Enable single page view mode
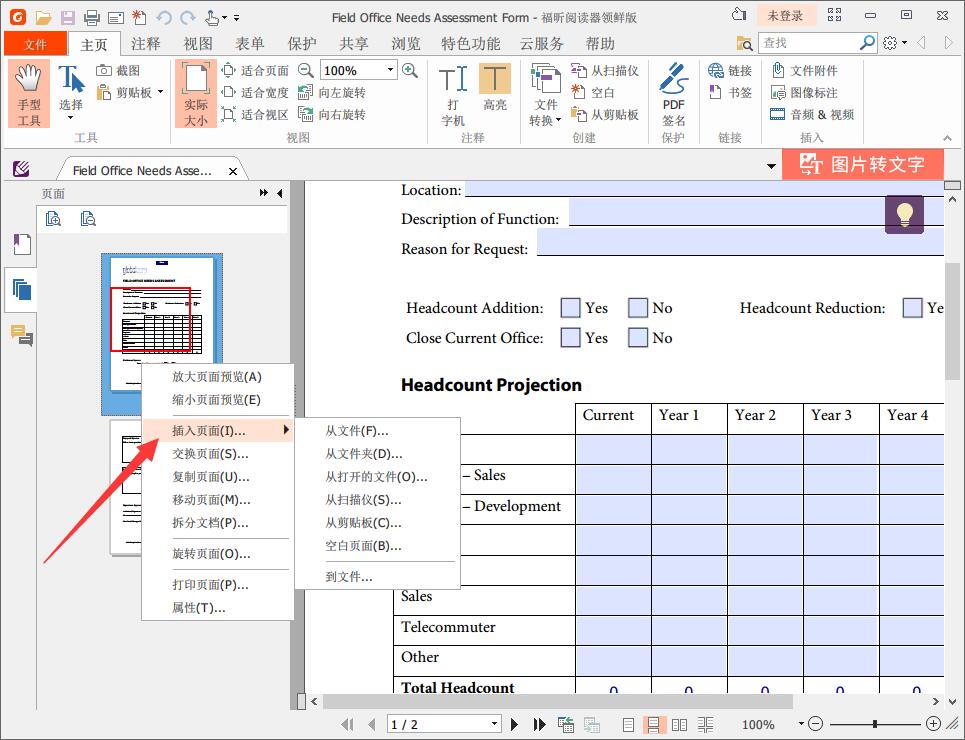Image resolution: width=965 pixels, height=740 pixels. point(628,725)
